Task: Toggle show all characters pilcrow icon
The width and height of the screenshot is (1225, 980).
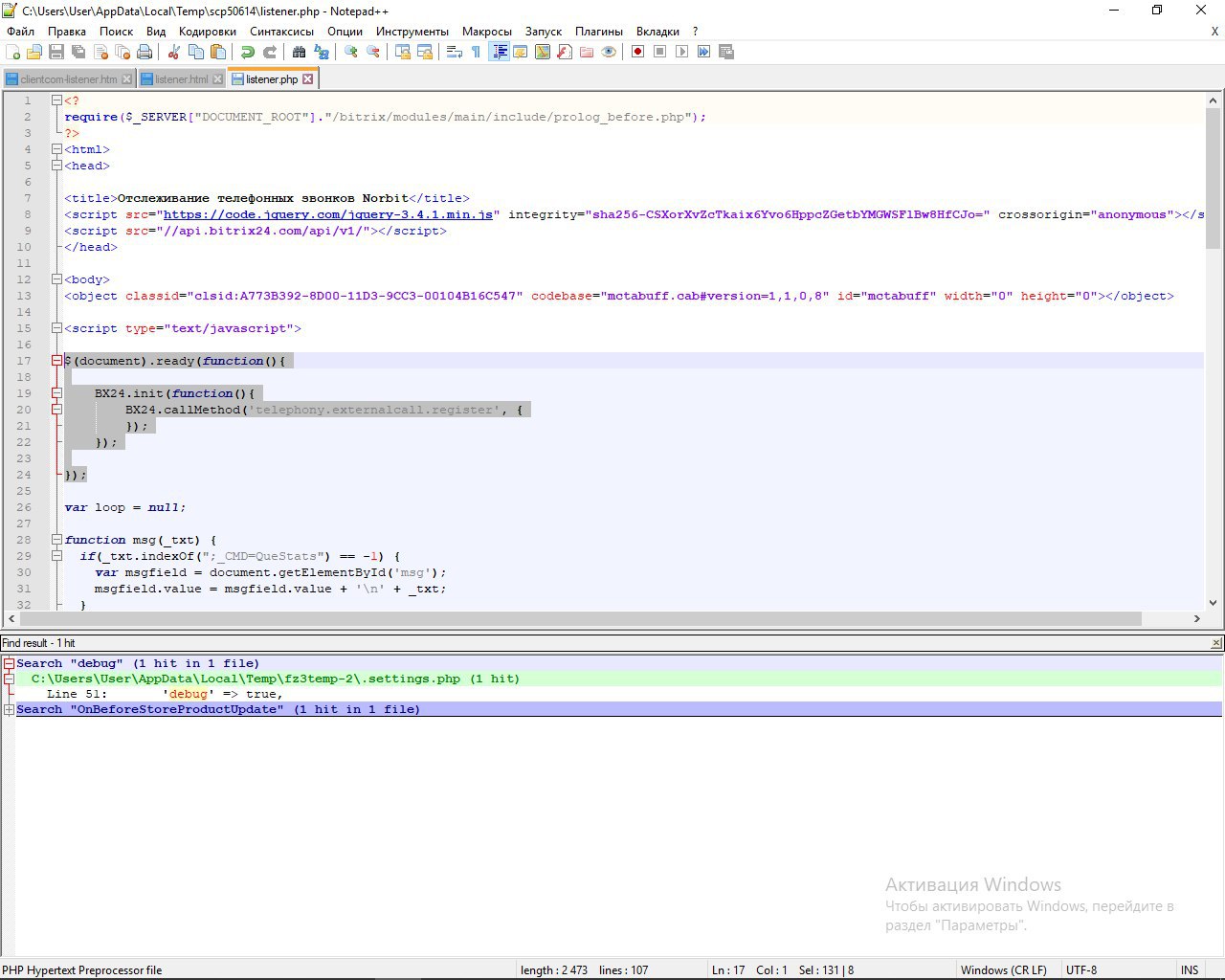Action: pyautogui.click(x=477, y=52)
